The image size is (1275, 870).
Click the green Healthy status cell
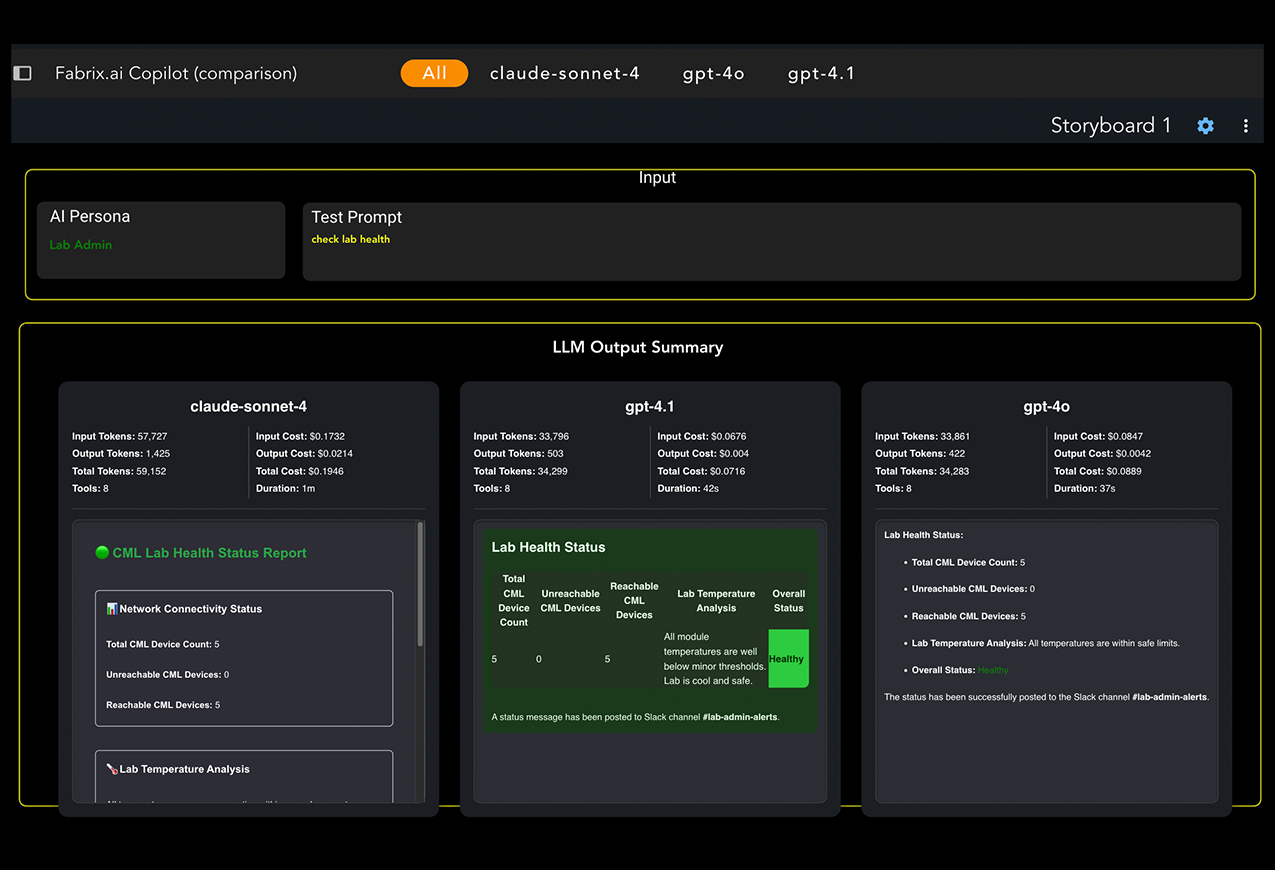(x=787, y=659)
